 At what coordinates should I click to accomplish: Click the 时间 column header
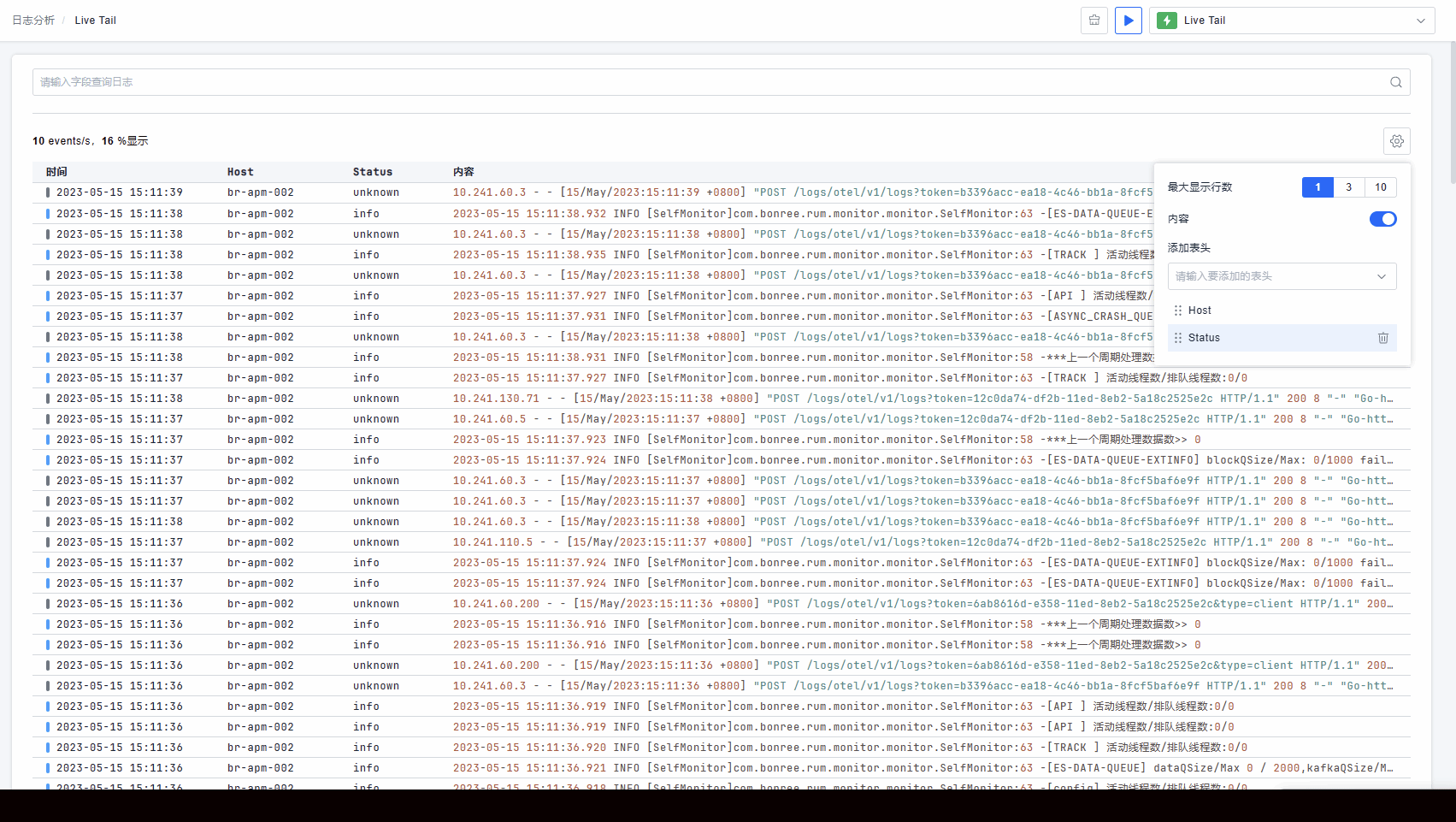pos(56,172)
